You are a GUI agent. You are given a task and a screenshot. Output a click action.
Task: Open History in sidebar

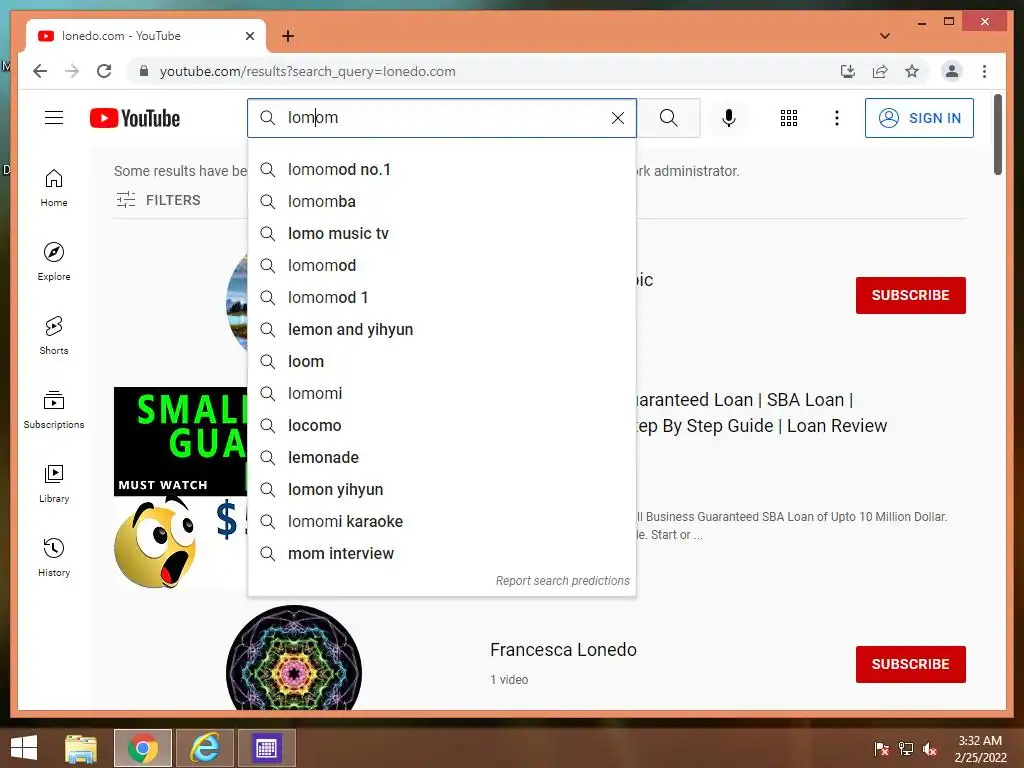click(x=54, y=557)
